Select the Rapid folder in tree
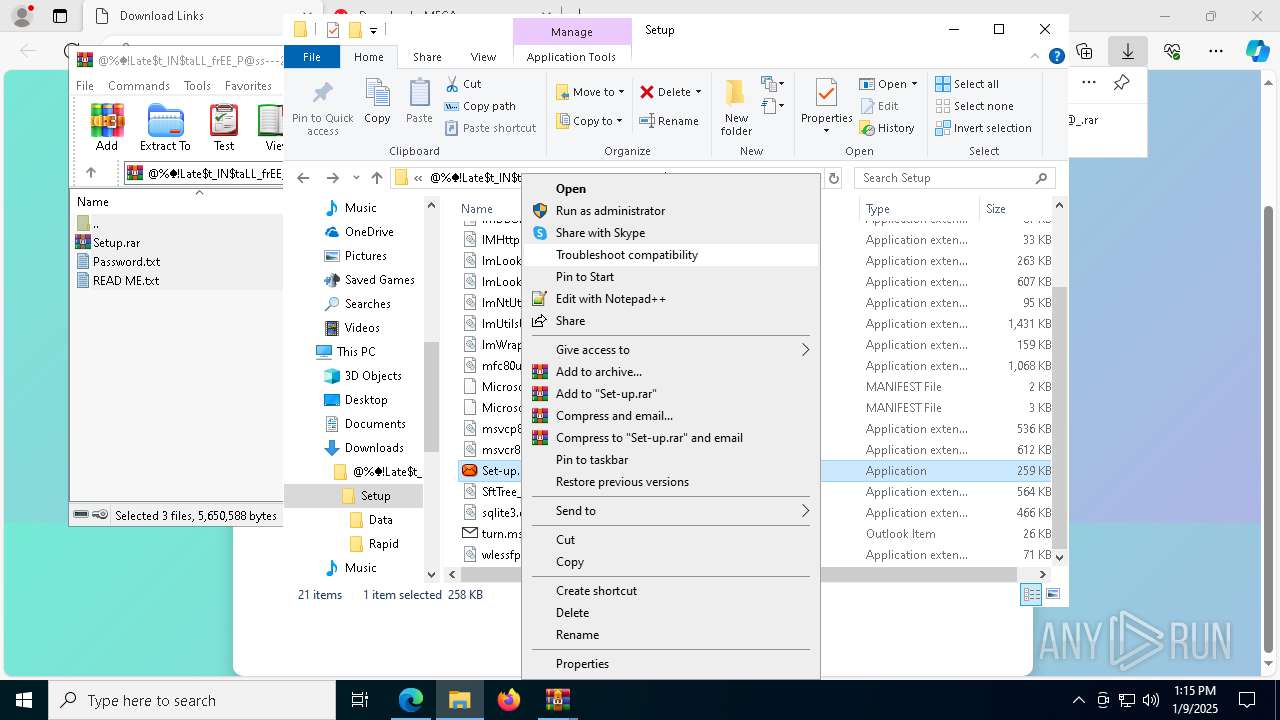1280x720 pixels. [384, 544]
